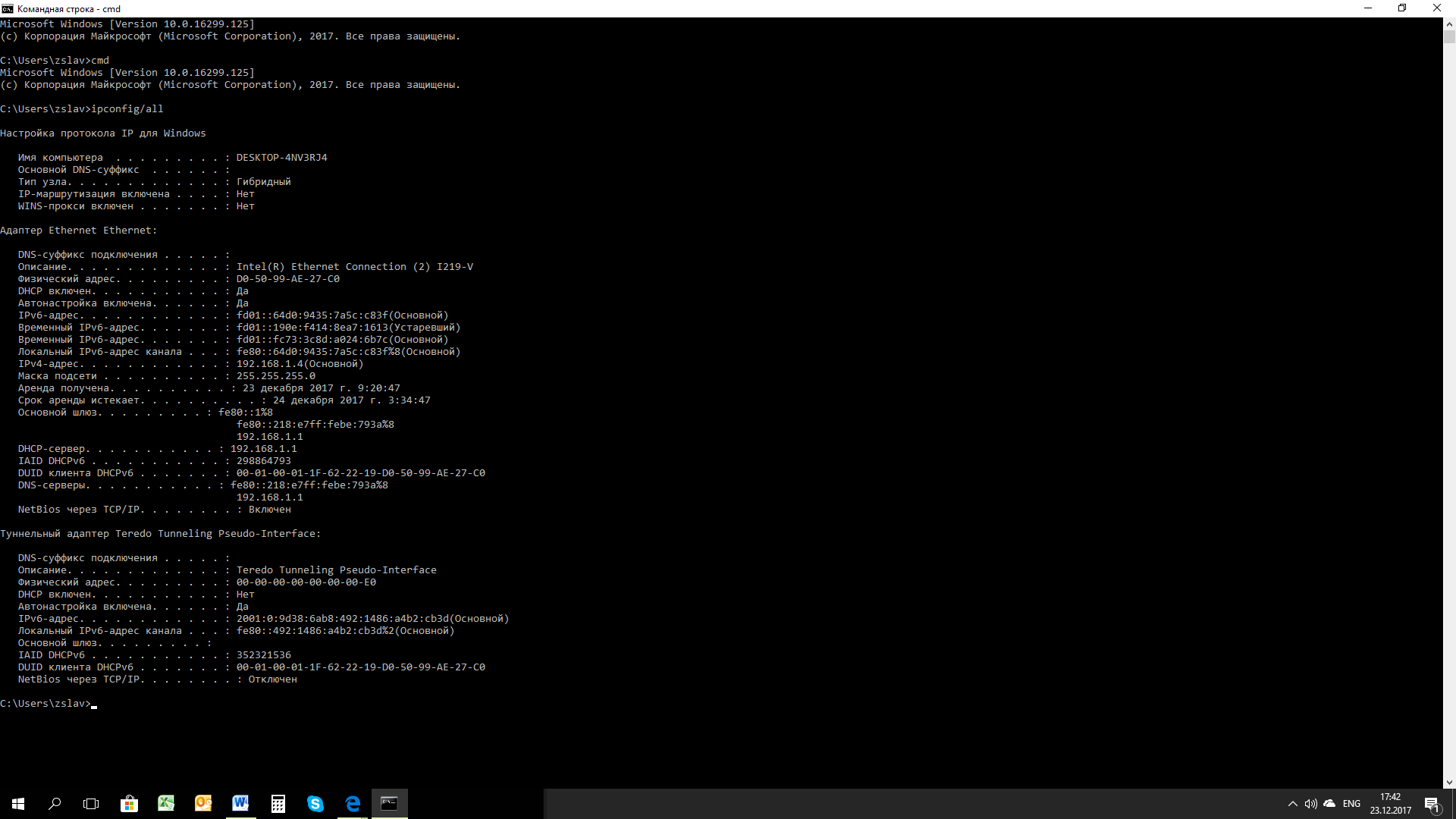Open Skype from the taskbar
Viewport: 1456px width, 819px height.
(x=315, y=804)
